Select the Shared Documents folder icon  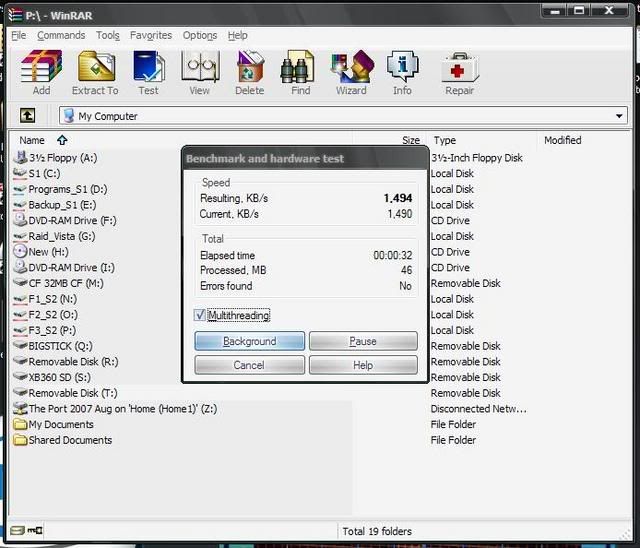click(20, 440)
